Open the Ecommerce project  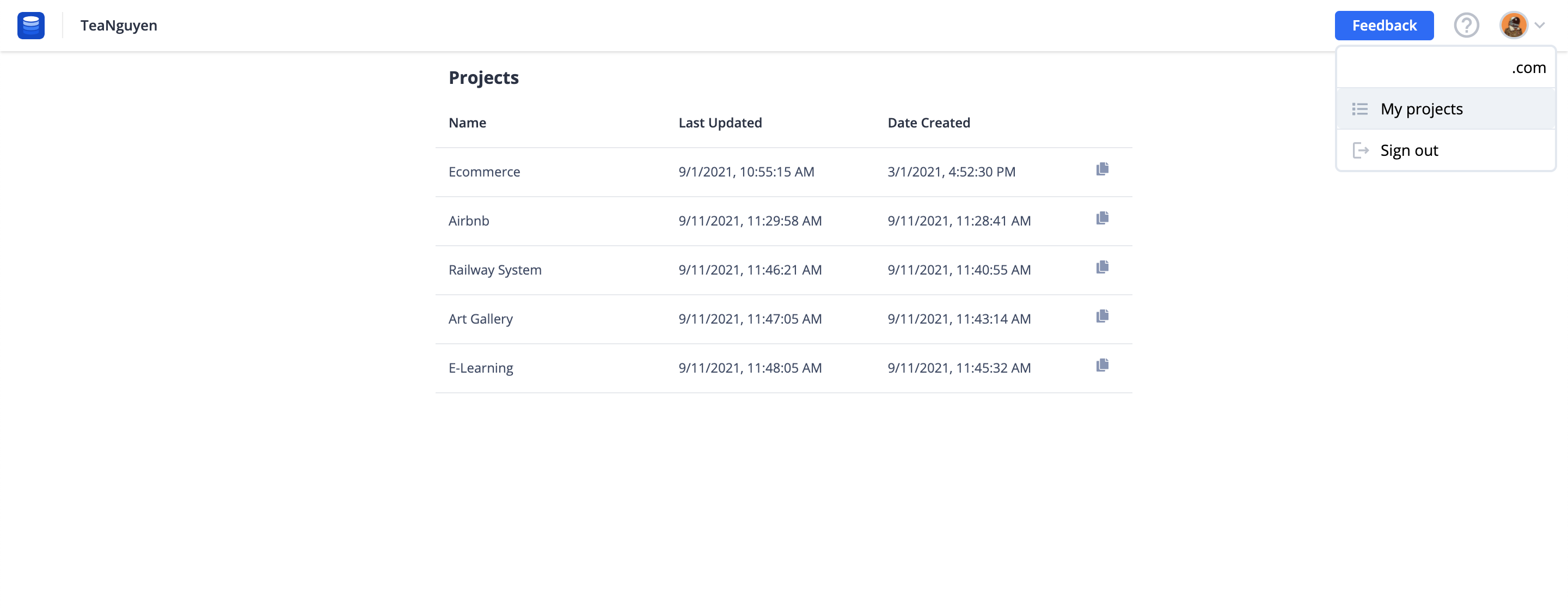click(x=484, y=172)
